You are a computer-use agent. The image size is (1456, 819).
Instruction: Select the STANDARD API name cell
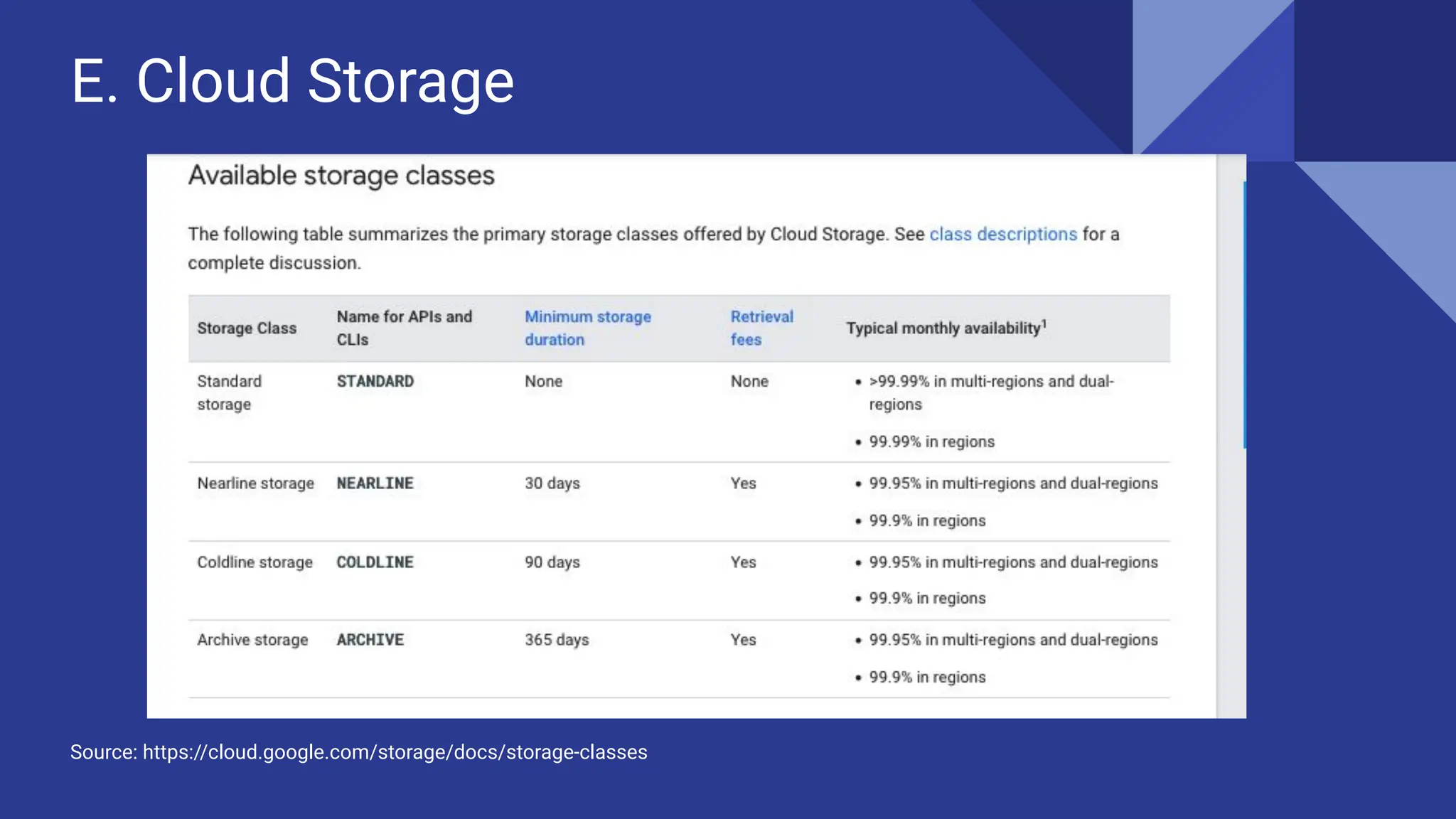tap(375, 382)
